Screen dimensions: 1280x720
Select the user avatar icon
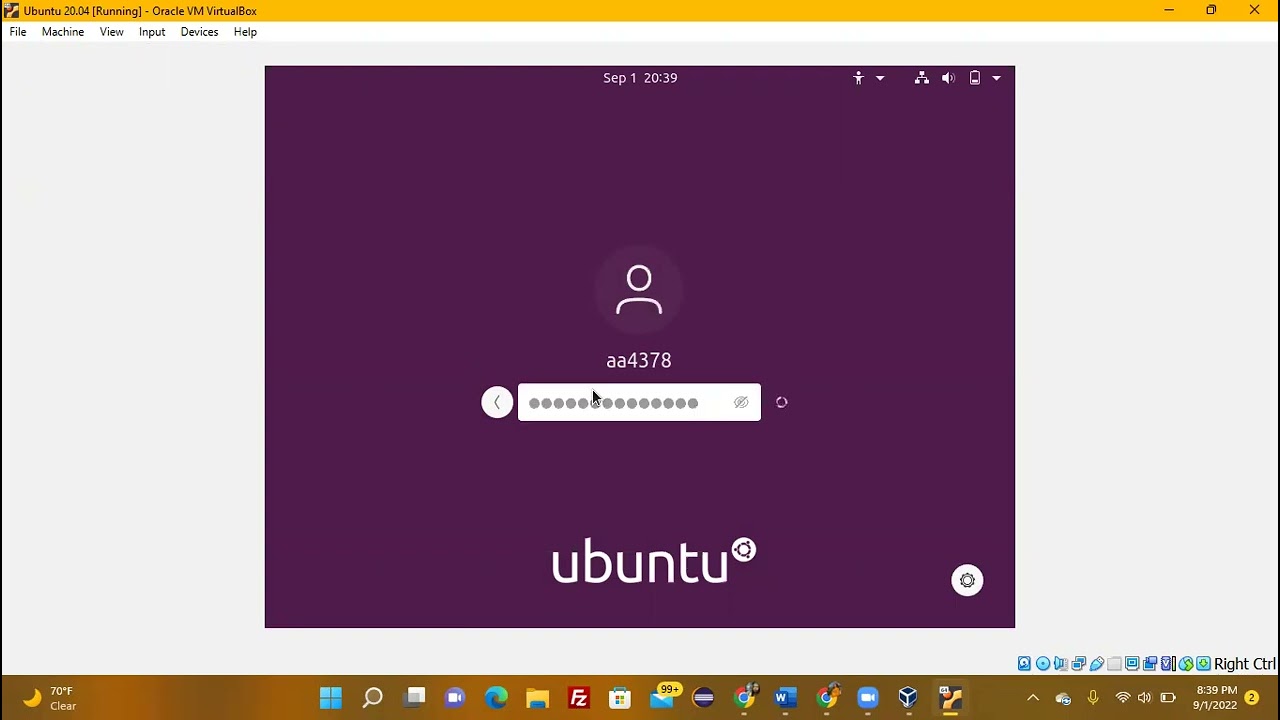(x=639, y=290)
